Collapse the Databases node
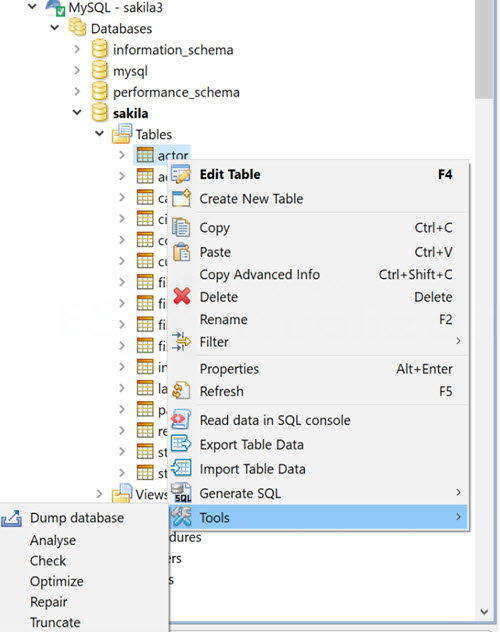The width and height of the screenshot is (500, 632). tap(54, 28)
